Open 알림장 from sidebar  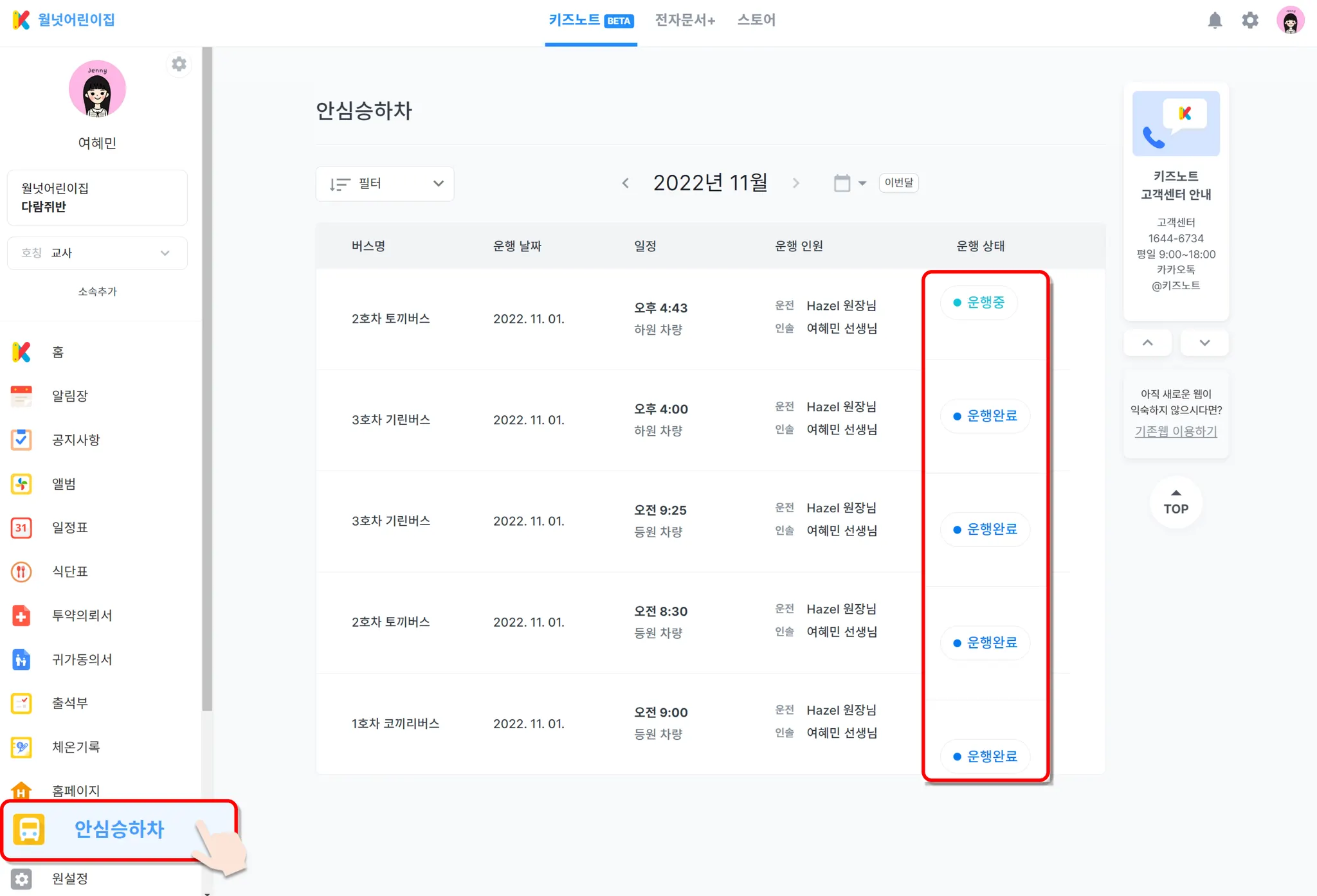click(x=69, y=396)
